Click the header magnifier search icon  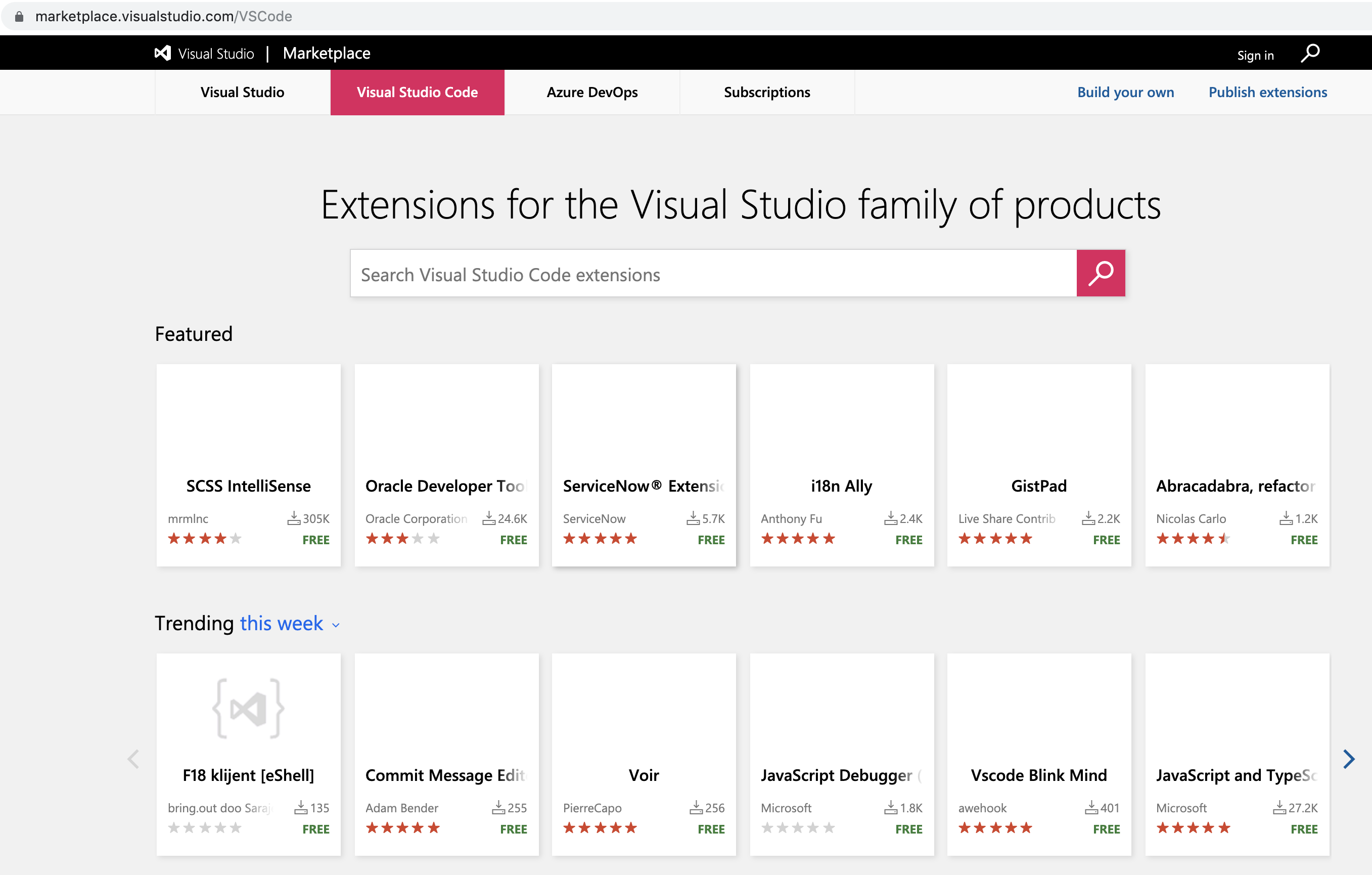pos(1309,54)
